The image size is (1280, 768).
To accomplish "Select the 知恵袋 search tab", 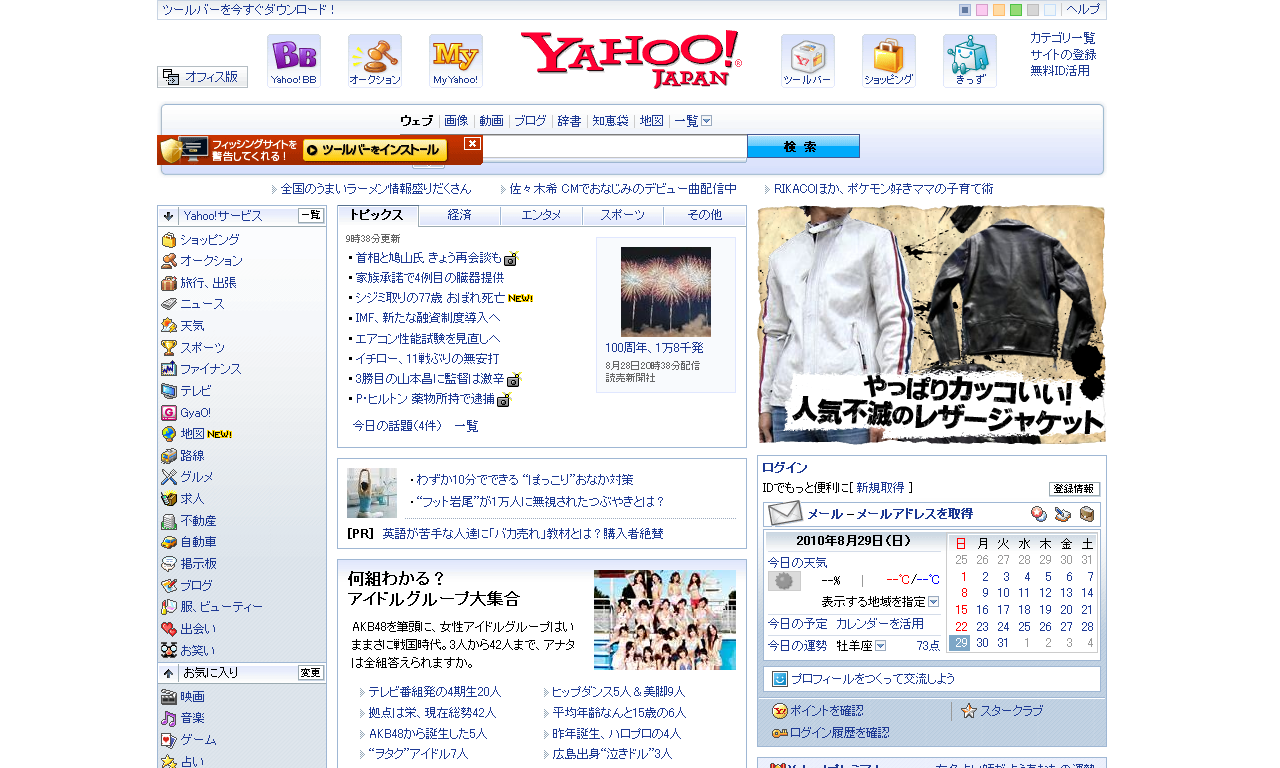I will (610, 121).
